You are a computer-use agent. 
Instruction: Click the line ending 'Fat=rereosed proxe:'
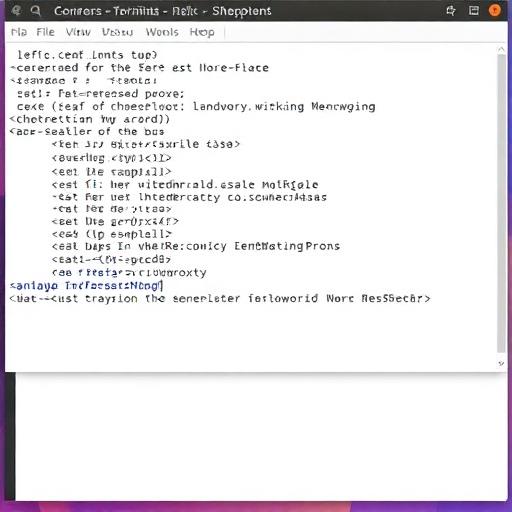tap(101, 94)
